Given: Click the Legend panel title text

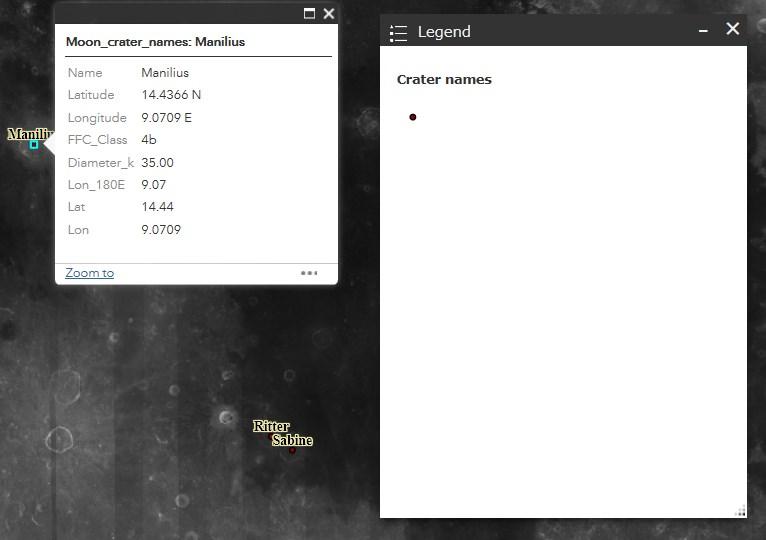Looking at the screenshot, I should point(444,32).
